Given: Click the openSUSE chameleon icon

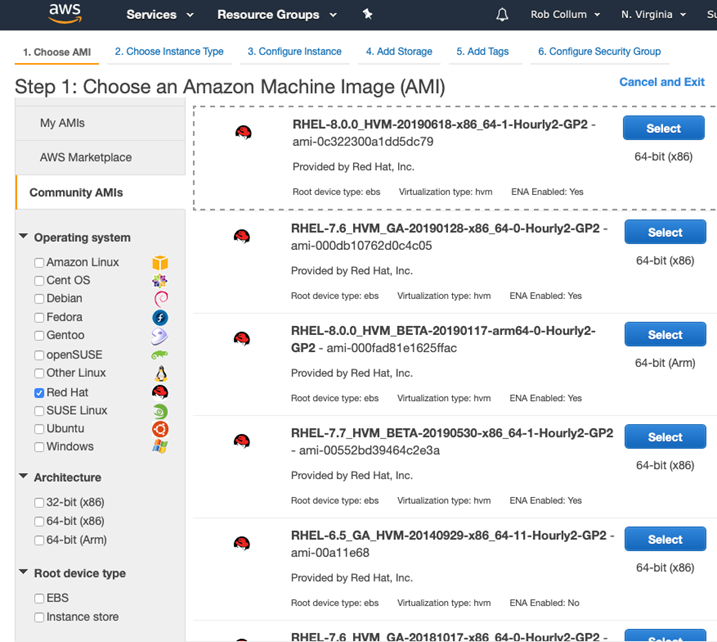Looking at the screenshot, I should tap(160, 354).
